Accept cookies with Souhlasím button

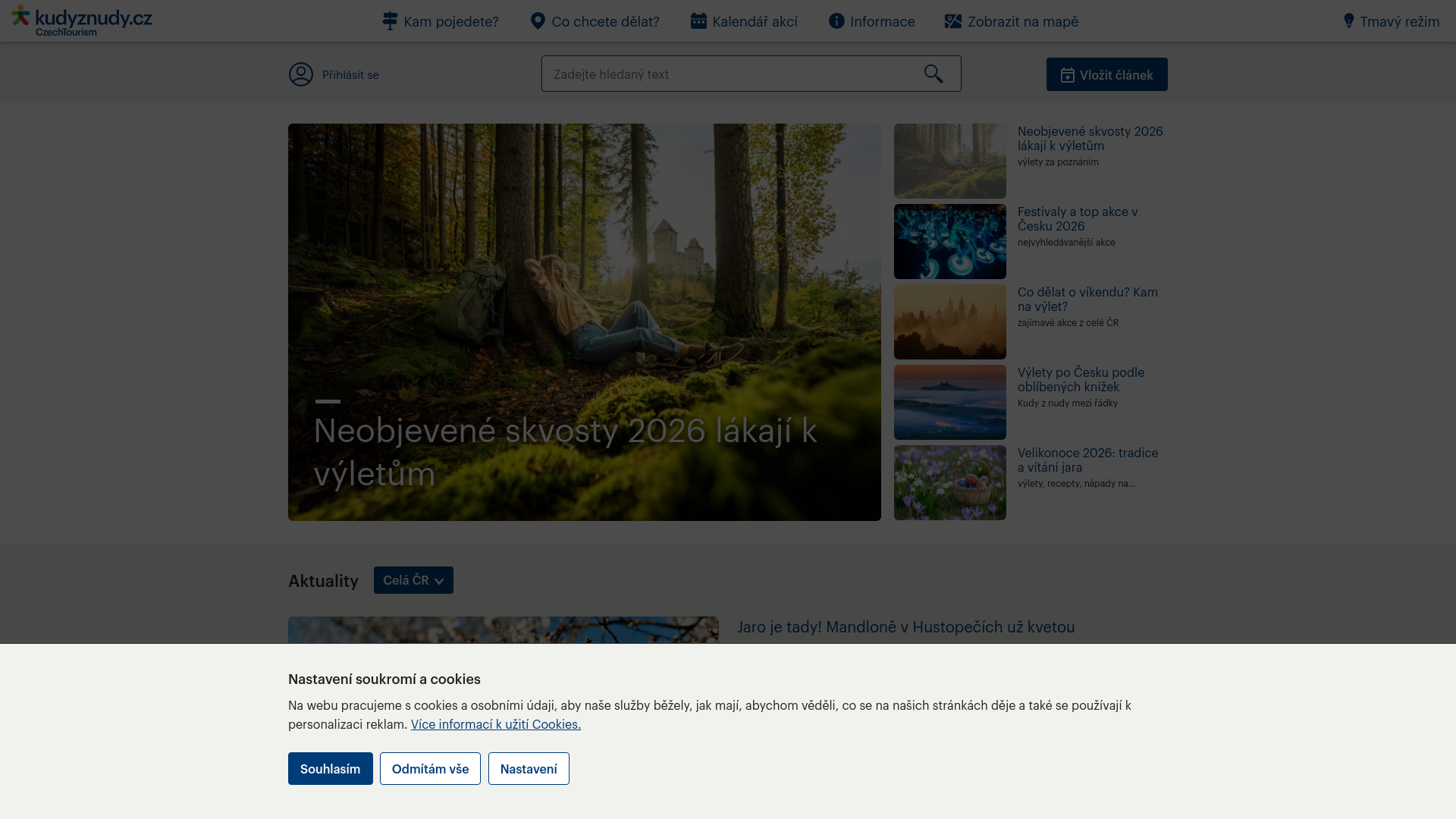[x=331, y=769]
